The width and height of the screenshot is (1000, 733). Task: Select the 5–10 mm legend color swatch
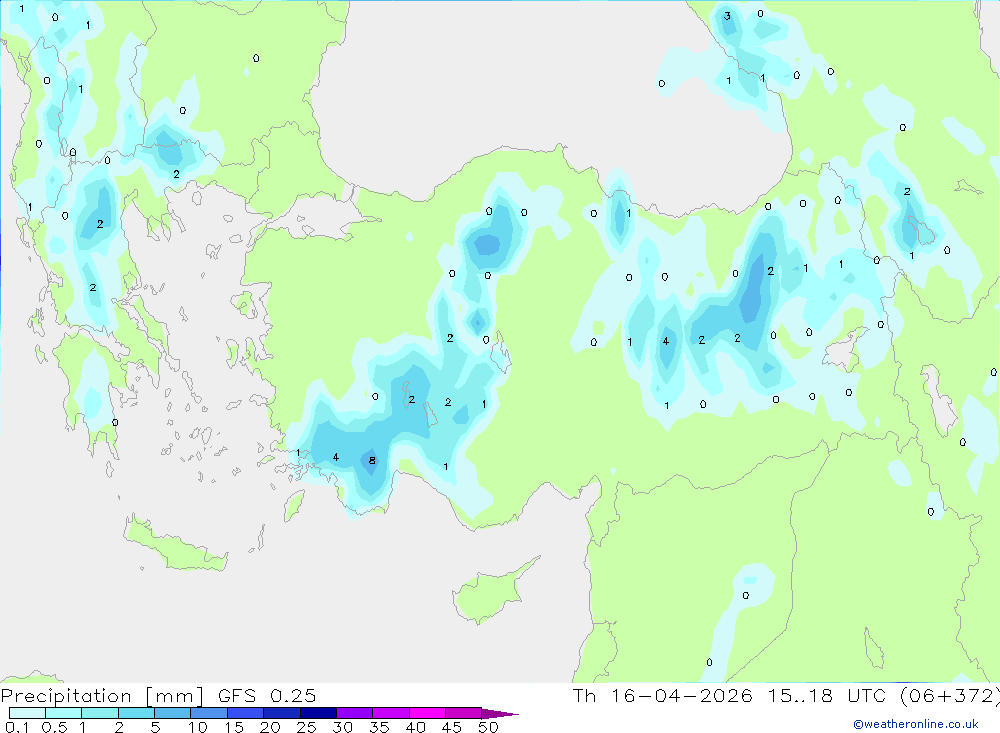pos(172,713)
